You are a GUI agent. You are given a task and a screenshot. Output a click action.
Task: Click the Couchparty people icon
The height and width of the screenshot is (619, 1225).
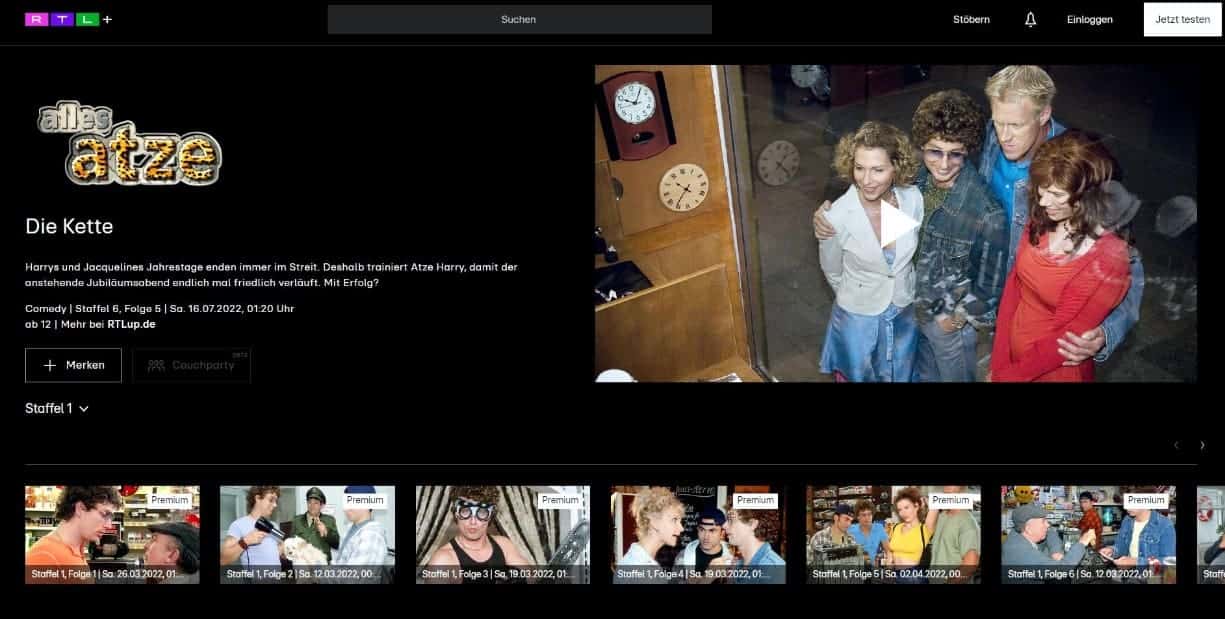[156, 365]
